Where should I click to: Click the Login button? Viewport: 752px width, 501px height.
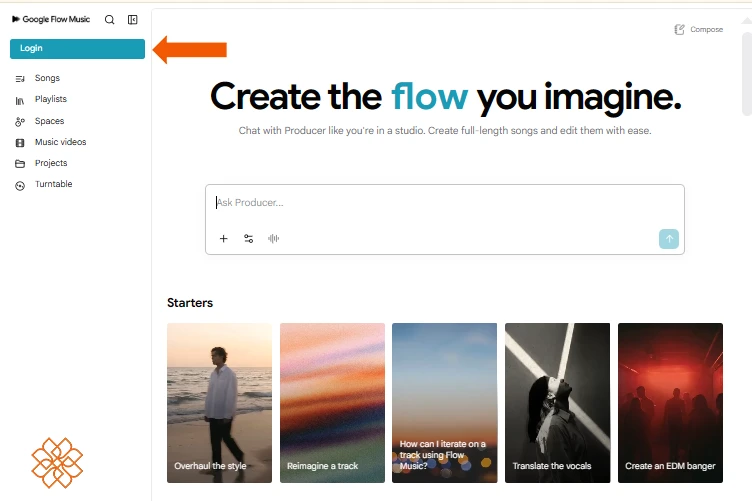coord(77,49)
